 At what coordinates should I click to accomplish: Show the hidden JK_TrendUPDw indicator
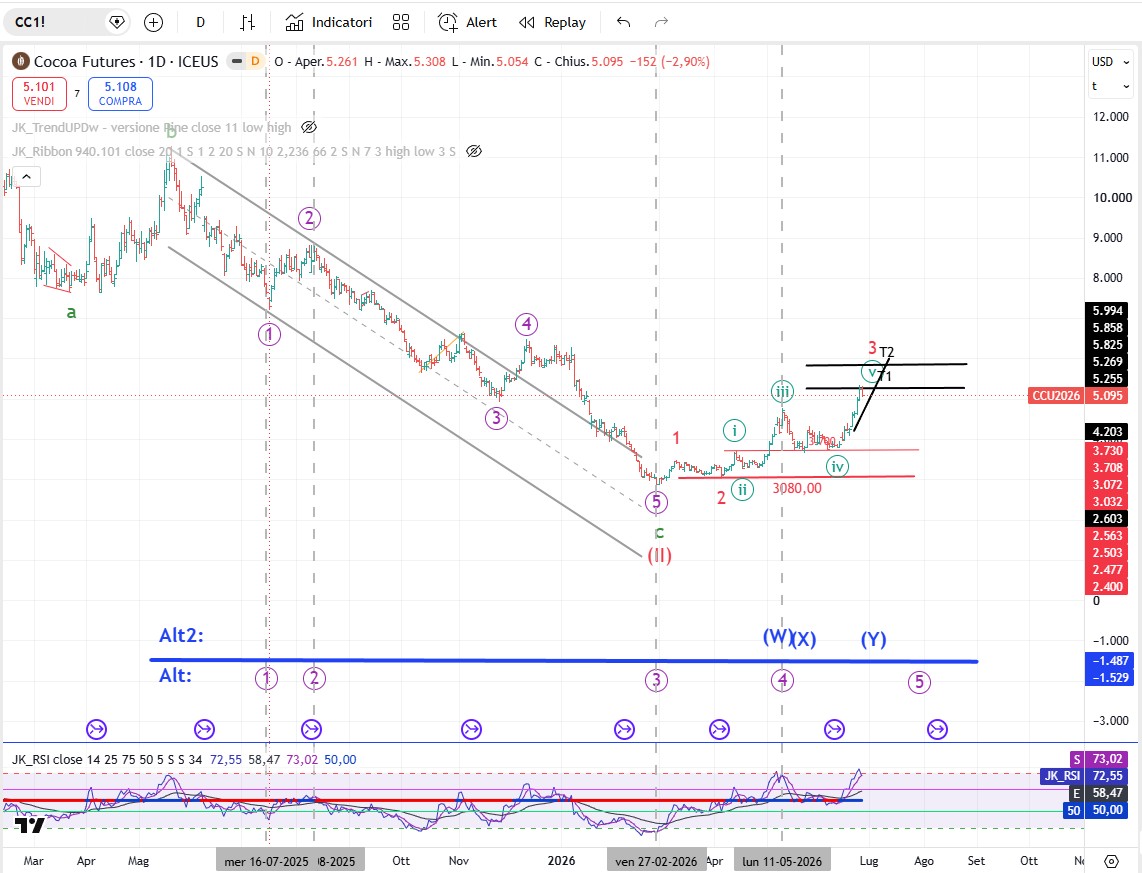point(309,127)
